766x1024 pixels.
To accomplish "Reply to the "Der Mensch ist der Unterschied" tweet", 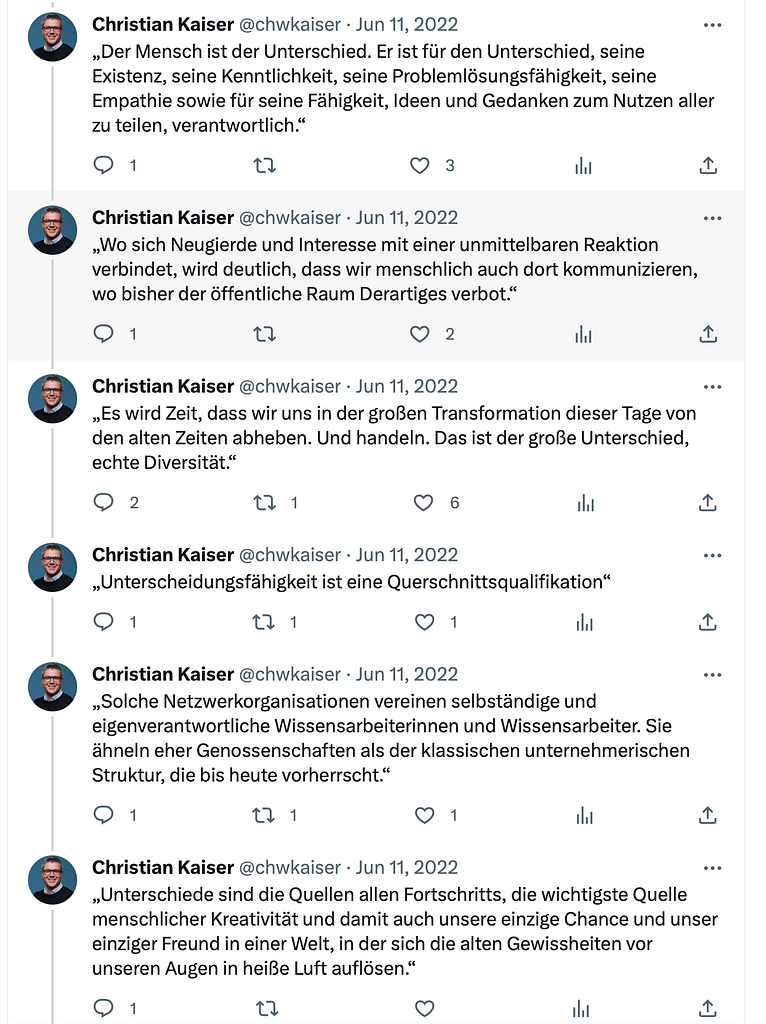I will tap(104, 166).
